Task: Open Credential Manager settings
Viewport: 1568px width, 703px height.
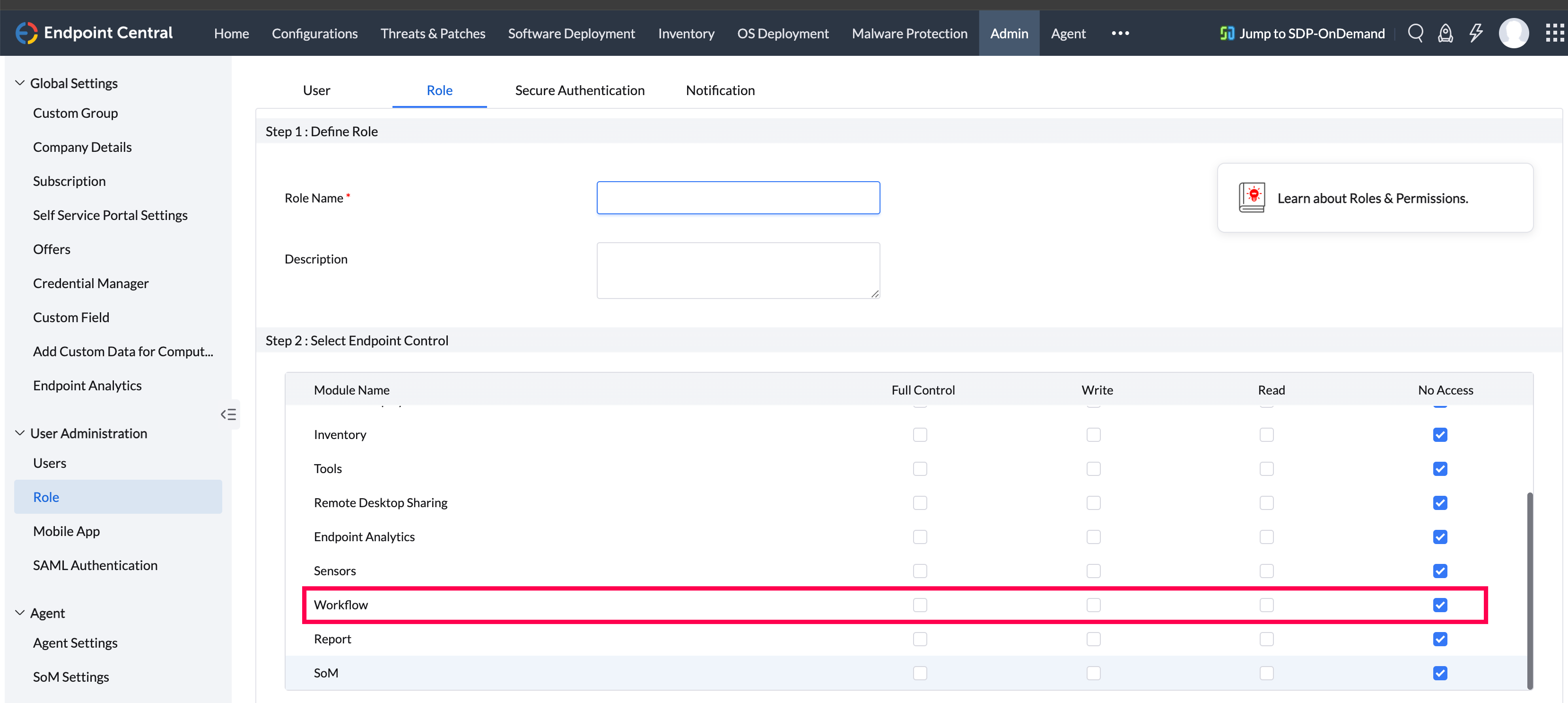Action: pyautogui.click(x=91, y=282)
